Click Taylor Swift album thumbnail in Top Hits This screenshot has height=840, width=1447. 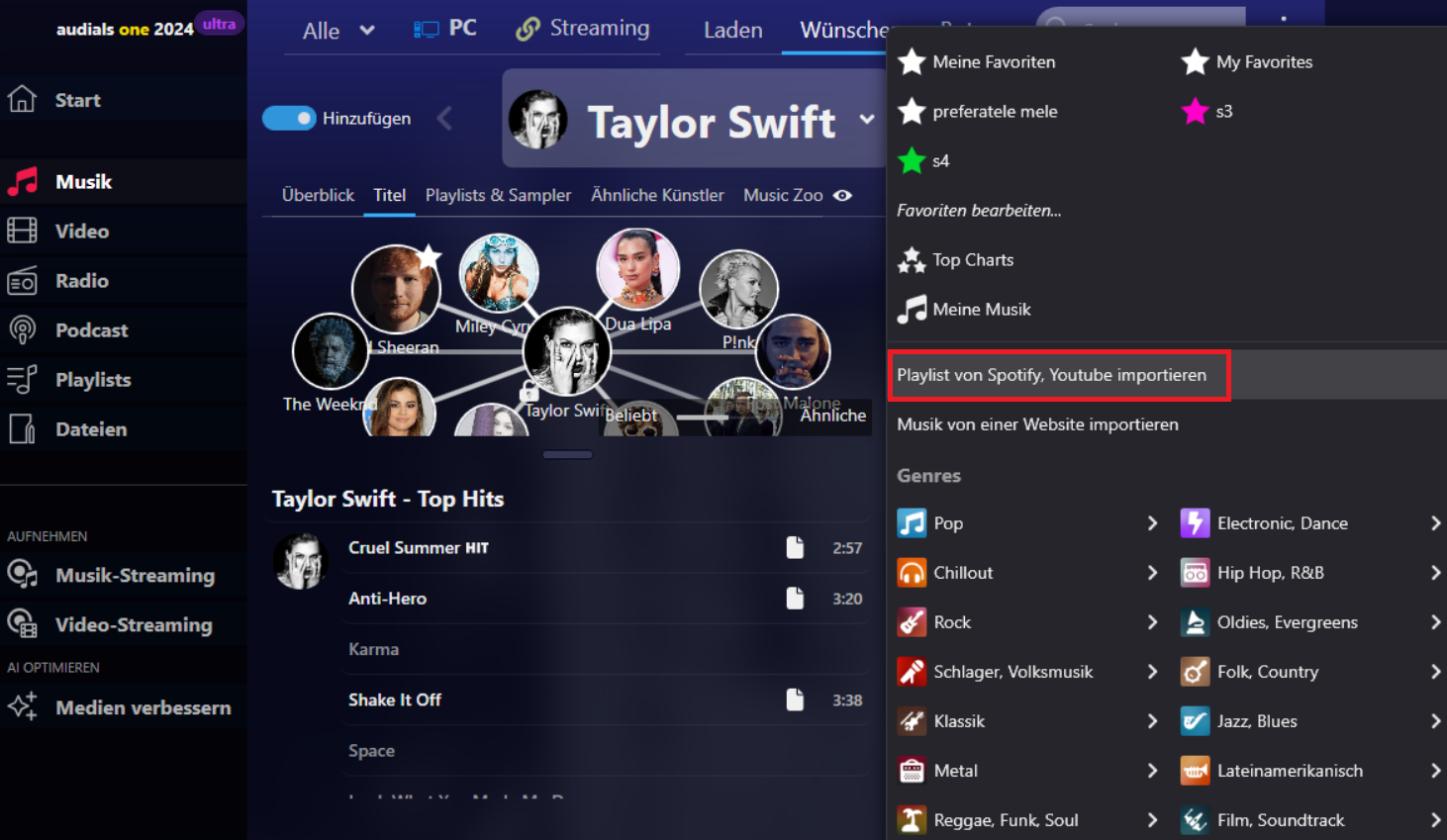[301, 561]
